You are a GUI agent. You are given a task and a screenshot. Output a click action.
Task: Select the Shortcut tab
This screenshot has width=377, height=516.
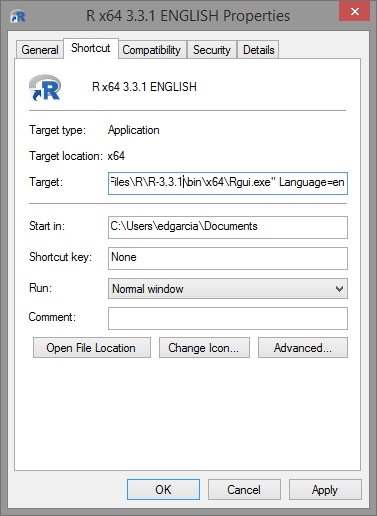[90, 48]
